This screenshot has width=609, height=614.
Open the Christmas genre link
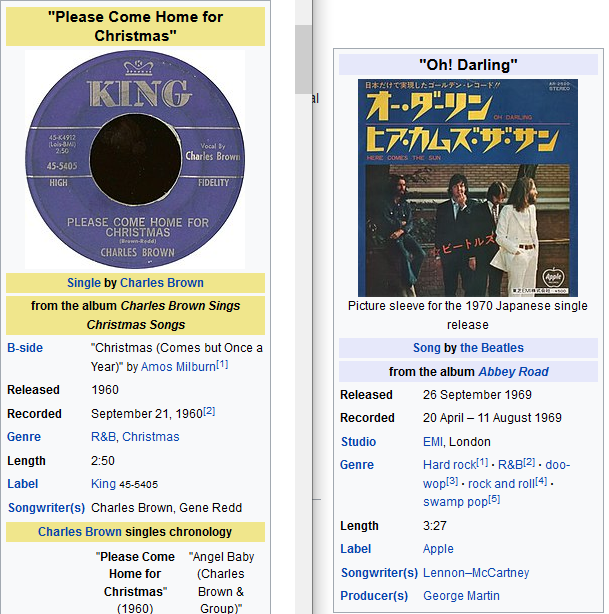151,437
